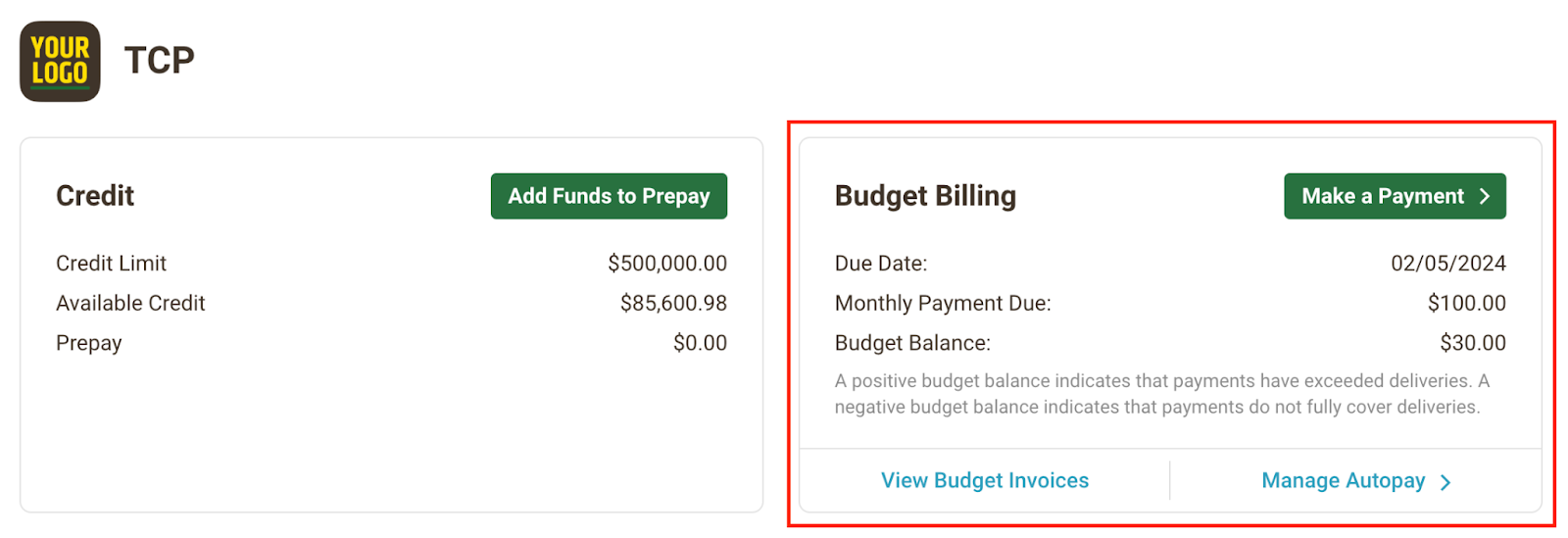The height and width of the screenshot is (538, 1568).
Task: Open the View Budget Invoices link
Action: click(985, 480)
